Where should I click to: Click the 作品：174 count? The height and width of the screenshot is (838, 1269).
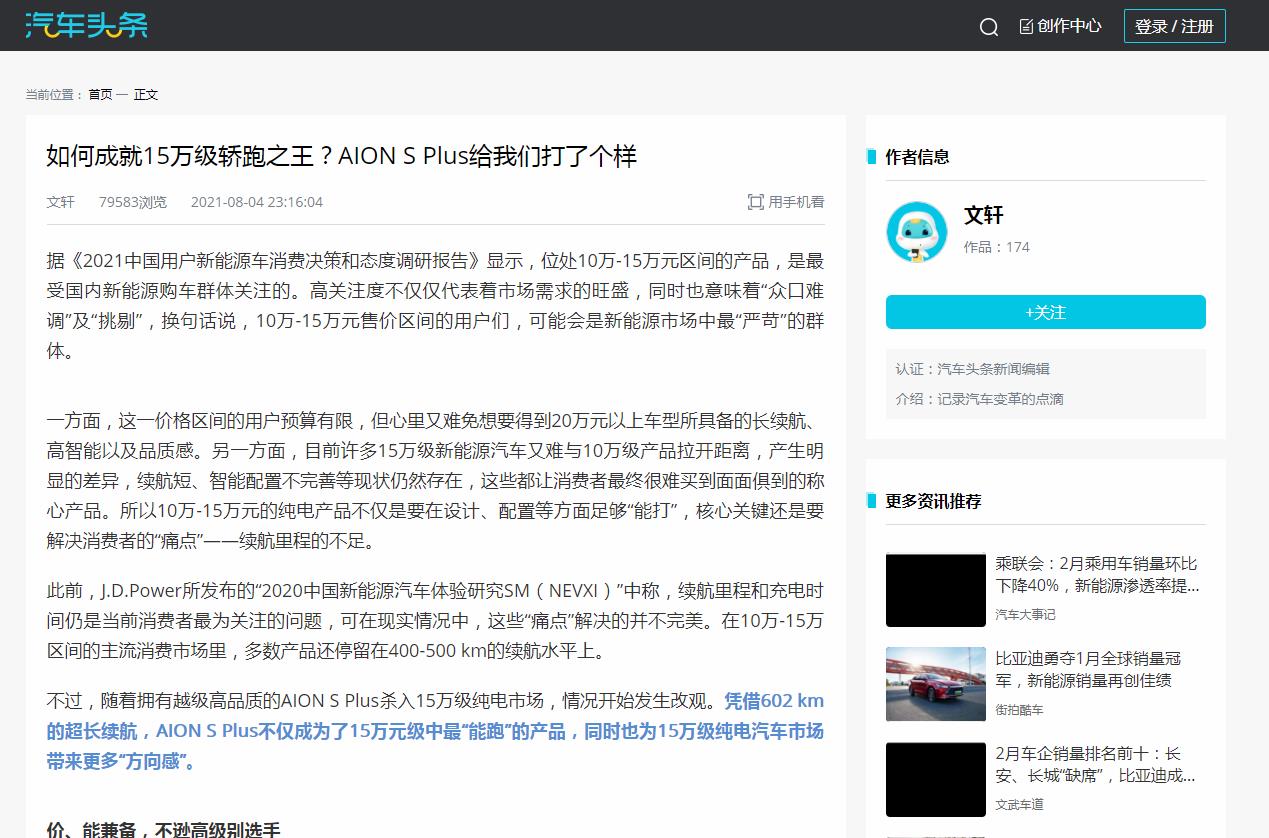[x=996, y=247]
